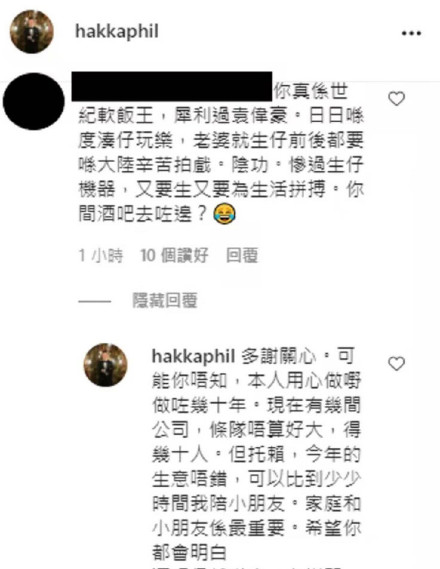The width and height of the screenshot is (440, 569).
Task: Open the redacted commenter username bar
Action: tap(172, 86)
